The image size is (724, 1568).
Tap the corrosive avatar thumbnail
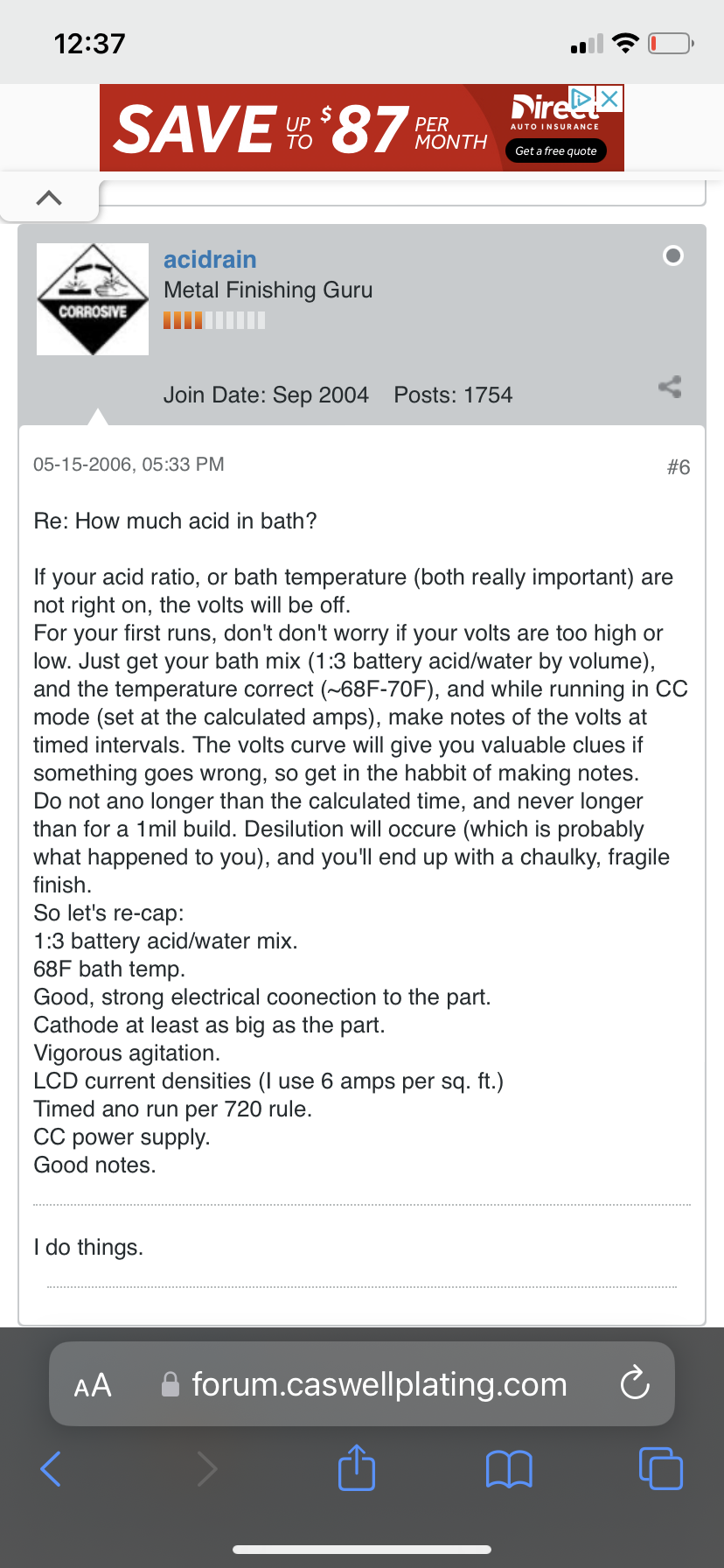pyautogui.click(x=93, y=299)
